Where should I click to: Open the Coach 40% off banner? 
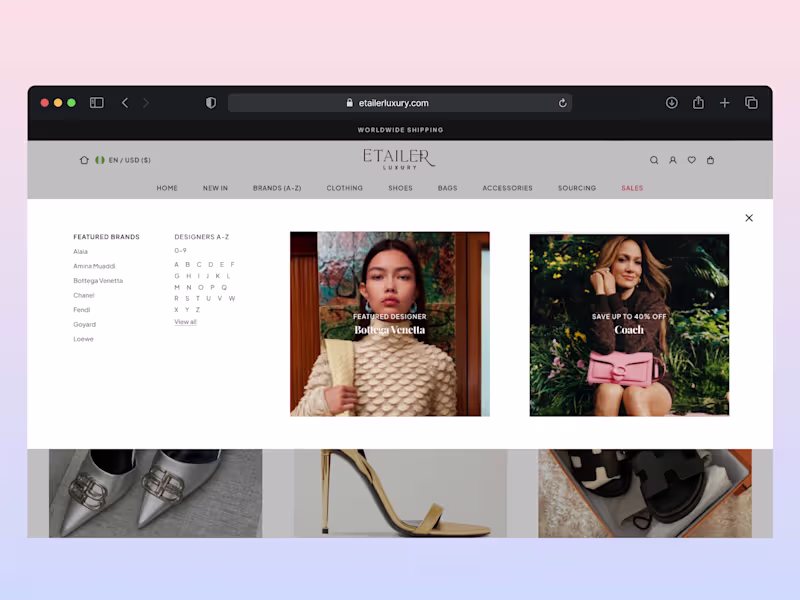[629, 325]
